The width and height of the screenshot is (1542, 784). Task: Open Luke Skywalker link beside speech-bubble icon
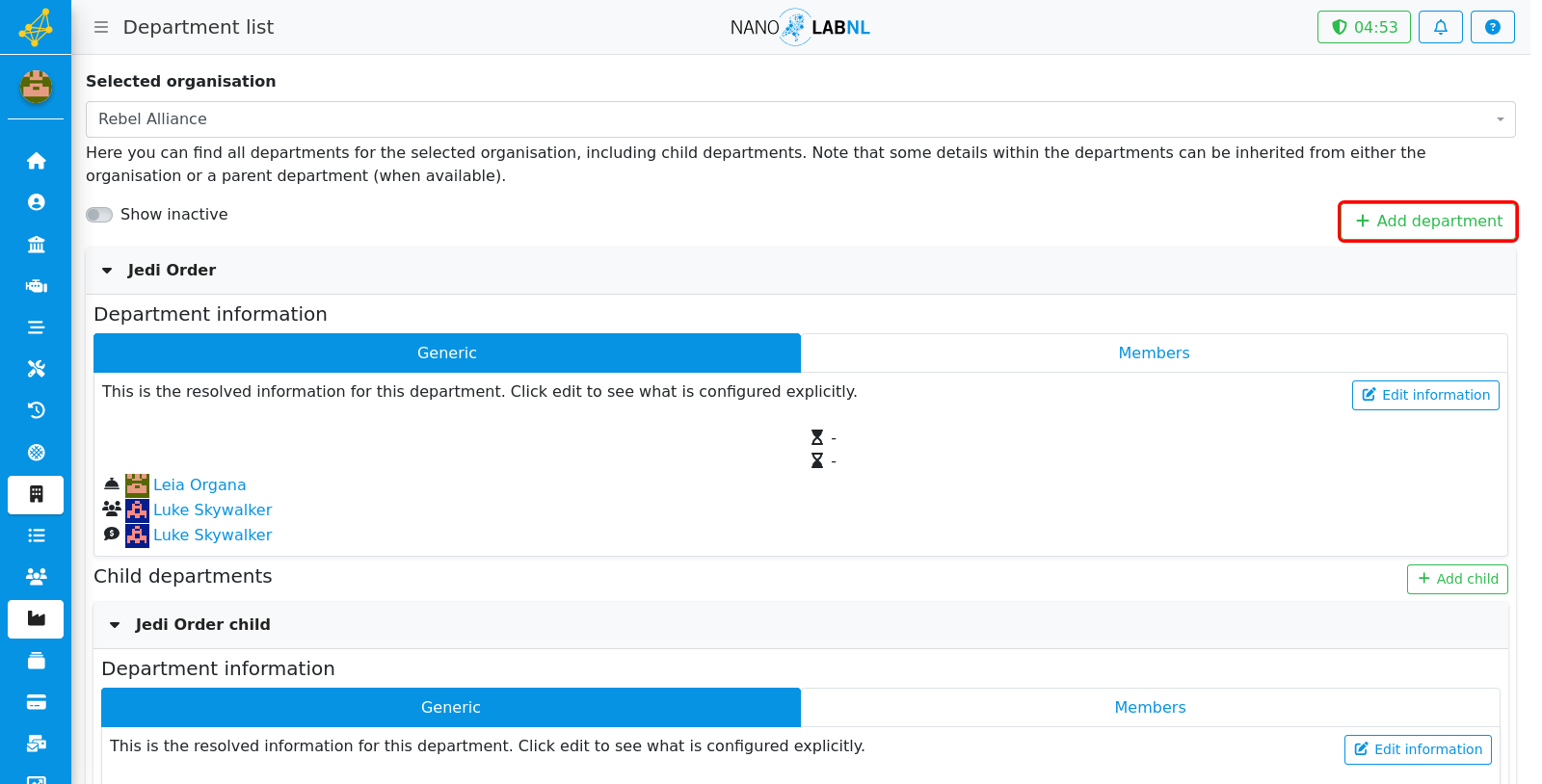[x=212, y=535]
